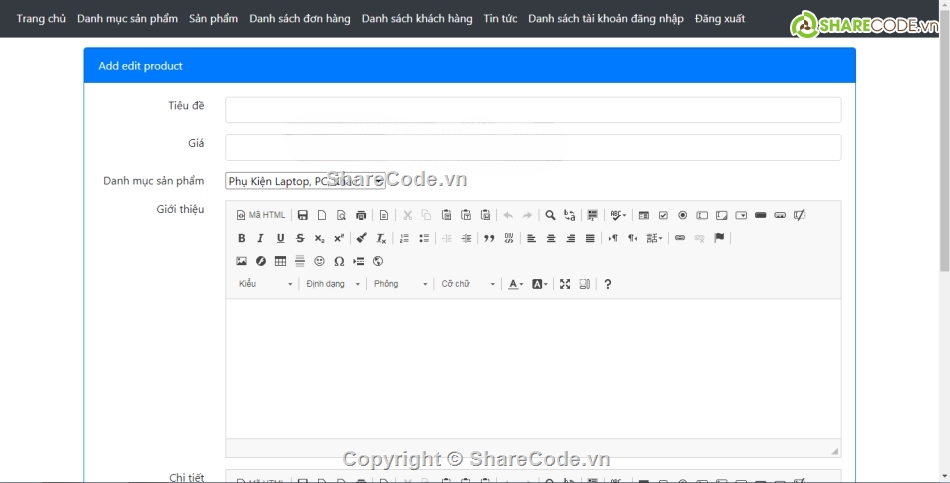Open the spell check ABC dropdown
The width and height of the screenshot is (950, 483).
[x=618, y=215]
